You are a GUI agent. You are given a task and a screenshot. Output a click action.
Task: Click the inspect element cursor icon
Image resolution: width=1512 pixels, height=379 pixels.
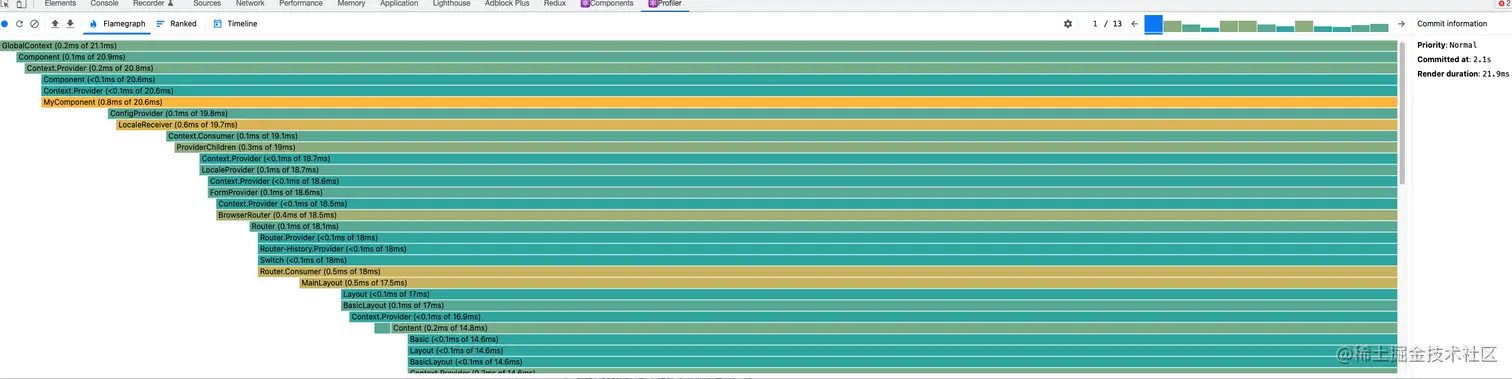(5, 4)
